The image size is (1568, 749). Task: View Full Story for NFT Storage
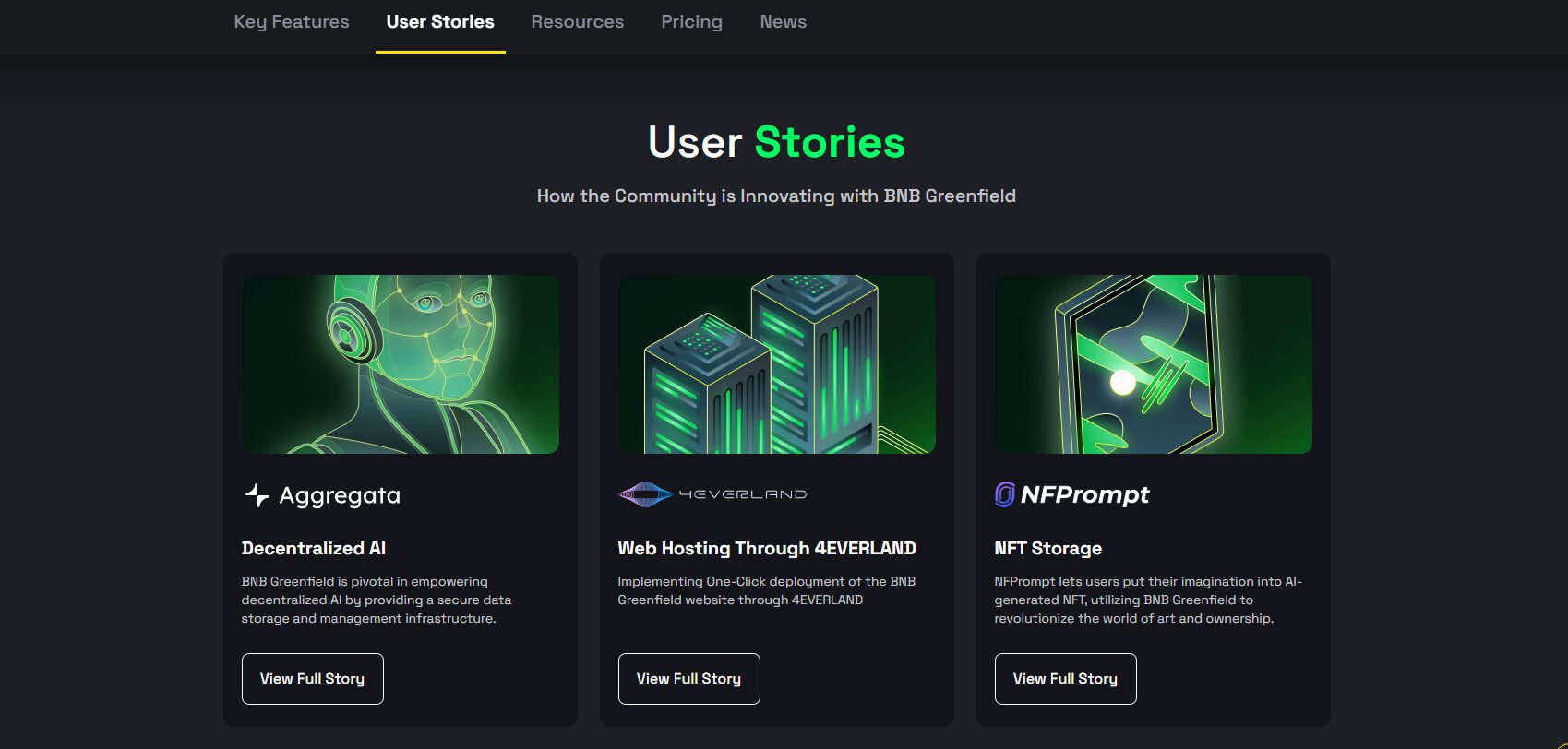coord(1066,679)
